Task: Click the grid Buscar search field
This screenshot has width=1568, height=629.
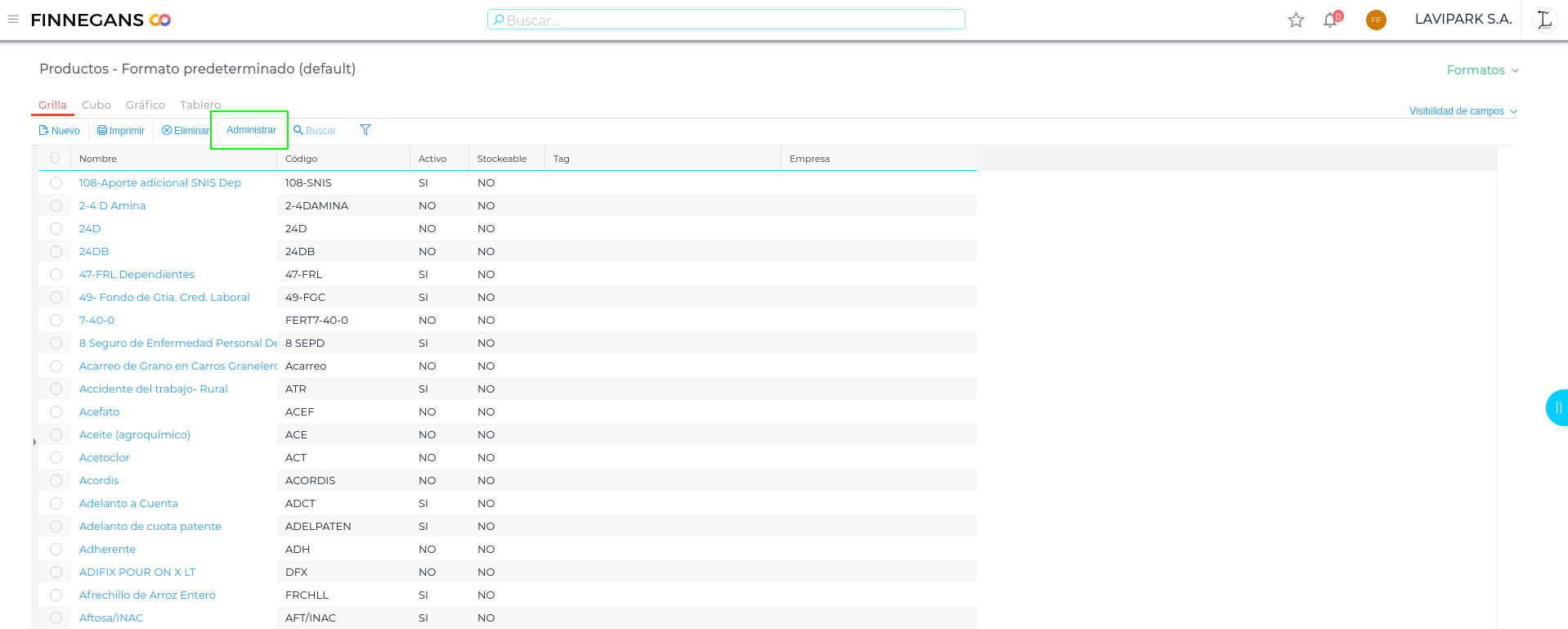Action: (320, 131)
